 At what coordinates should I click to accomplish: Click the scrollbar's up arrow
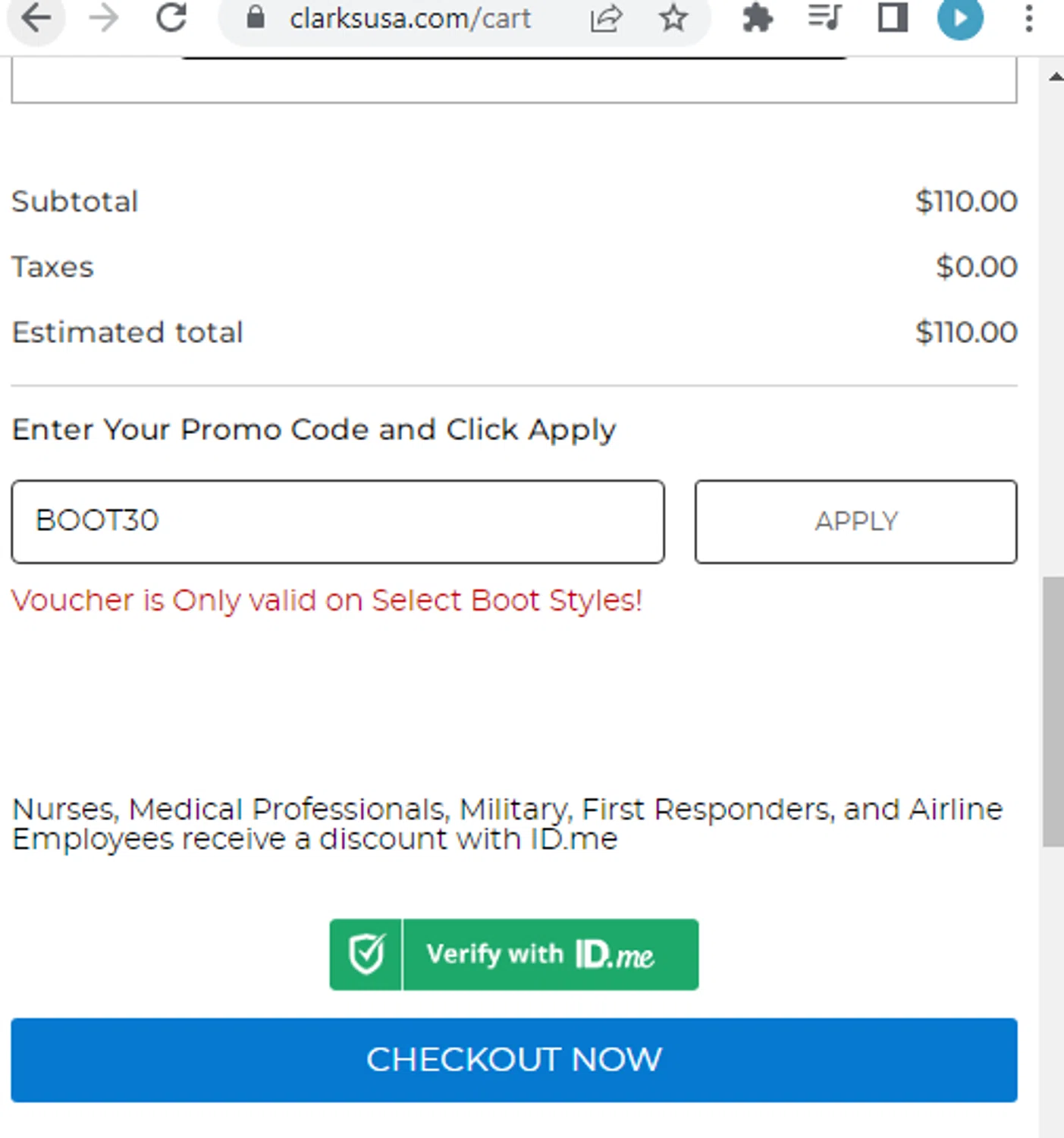click(1055, 77)
